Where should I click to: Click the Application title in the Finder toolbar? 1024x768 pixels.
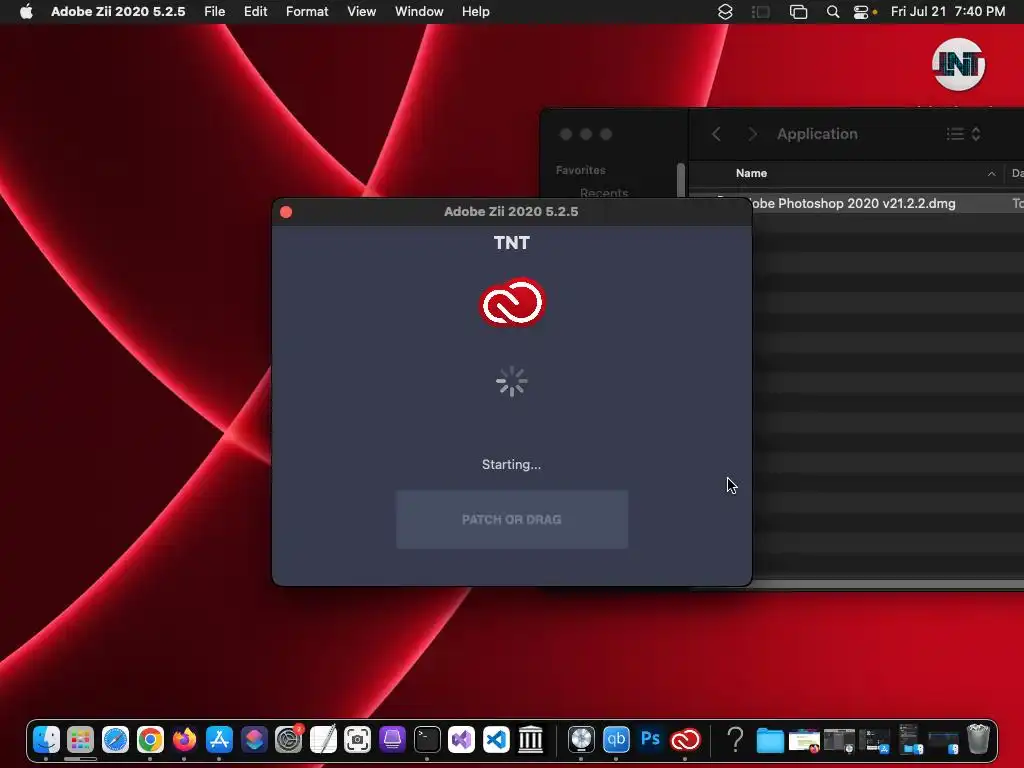pos(817,134)
